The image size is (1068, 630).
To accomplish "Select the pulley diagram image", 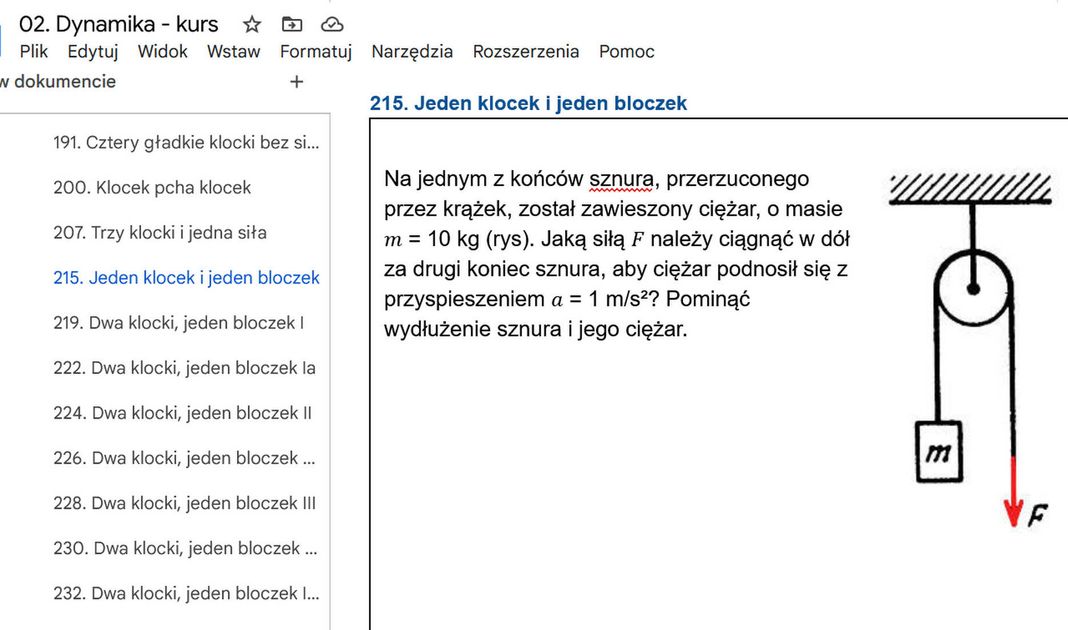I will coord(969,350).
